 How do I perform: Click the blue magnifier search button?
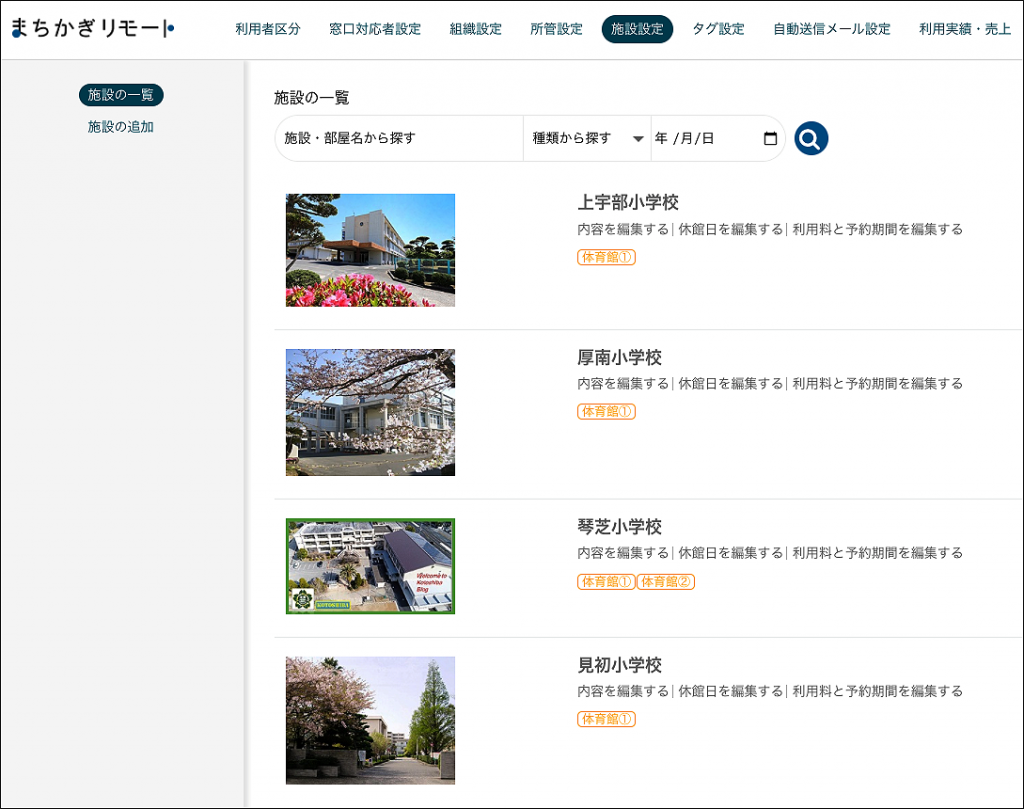point(810,138)
